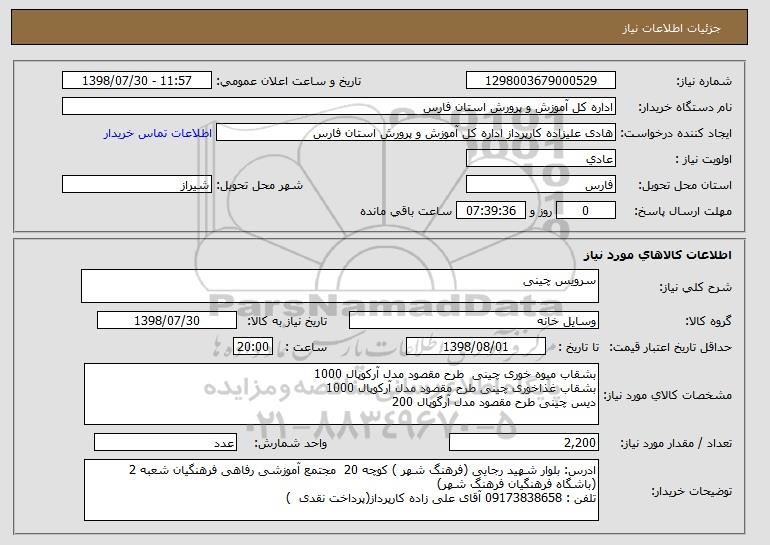The width and height of the screenshot is (770, 545).
Task: Click the buyer organization name field
Action: [x=339, y=107]
